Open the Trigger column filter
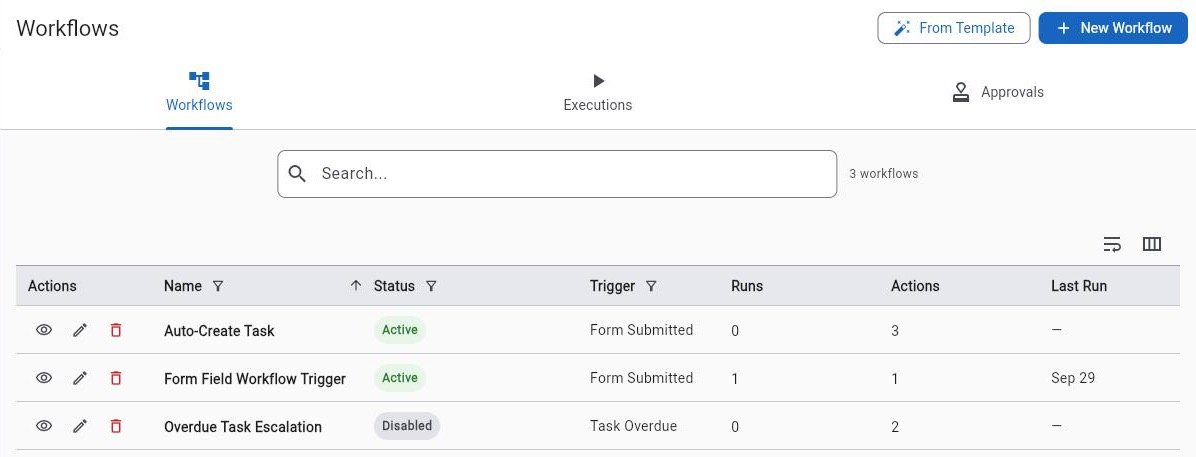 pyautogui.click(x=651, y=286)
